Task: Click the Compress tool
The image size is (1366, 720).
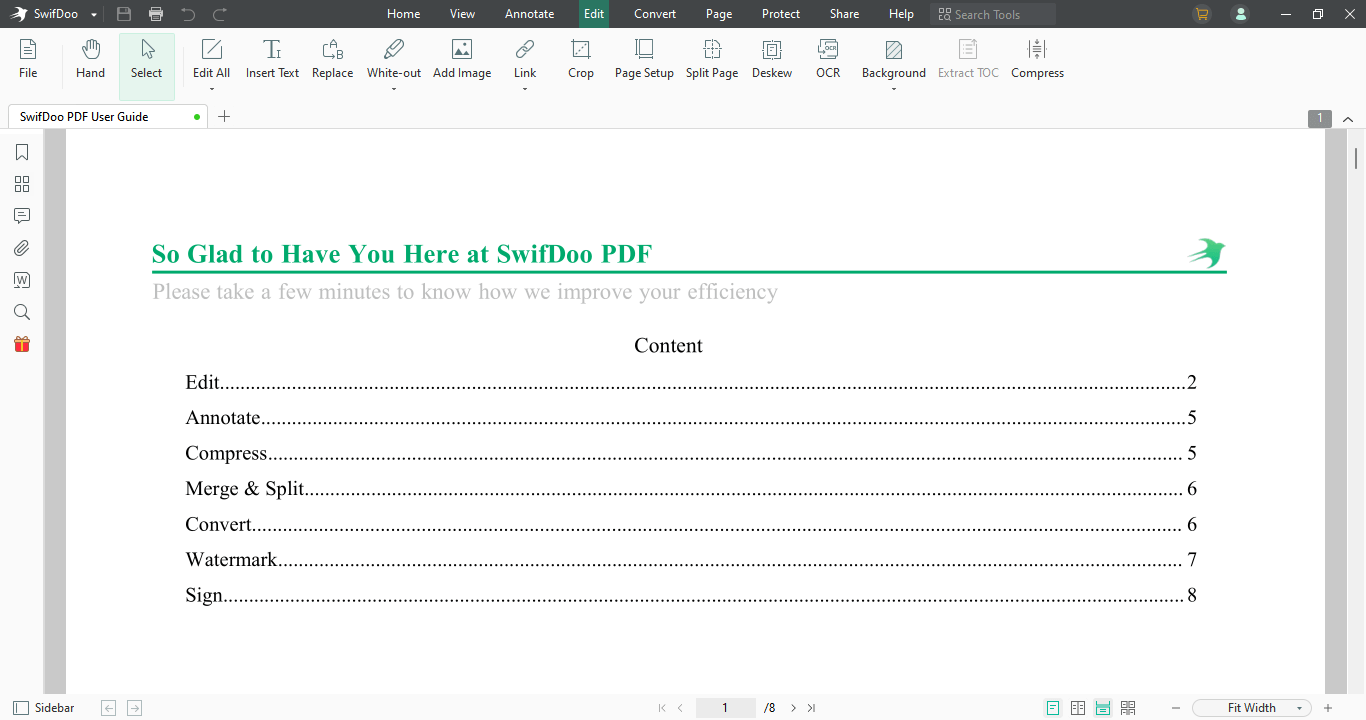Action: coord(1037,59)
